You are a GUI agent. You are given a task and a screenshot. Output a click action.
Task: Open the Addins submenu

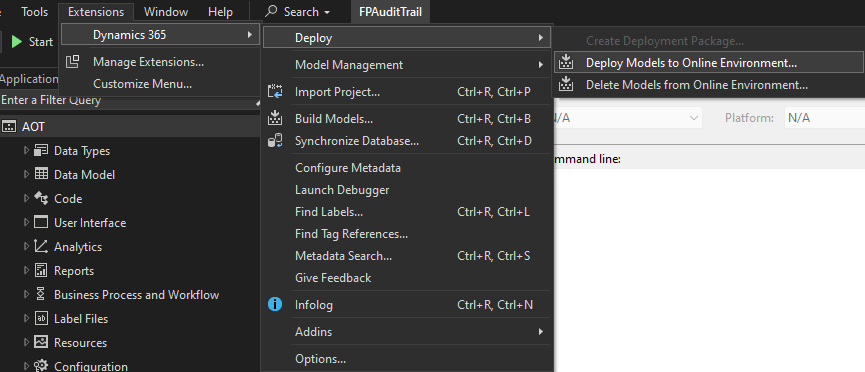click(407, 332)
